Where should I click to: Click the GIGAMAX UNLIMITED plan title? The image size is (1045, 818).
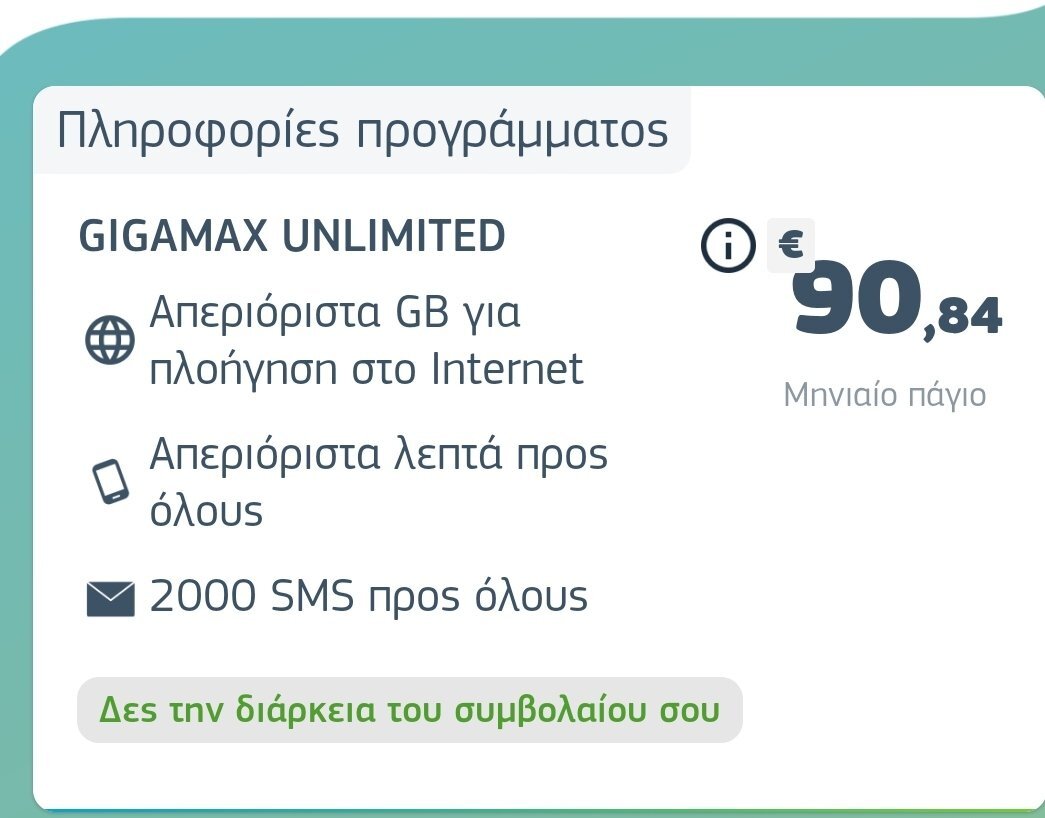[292, 236]
